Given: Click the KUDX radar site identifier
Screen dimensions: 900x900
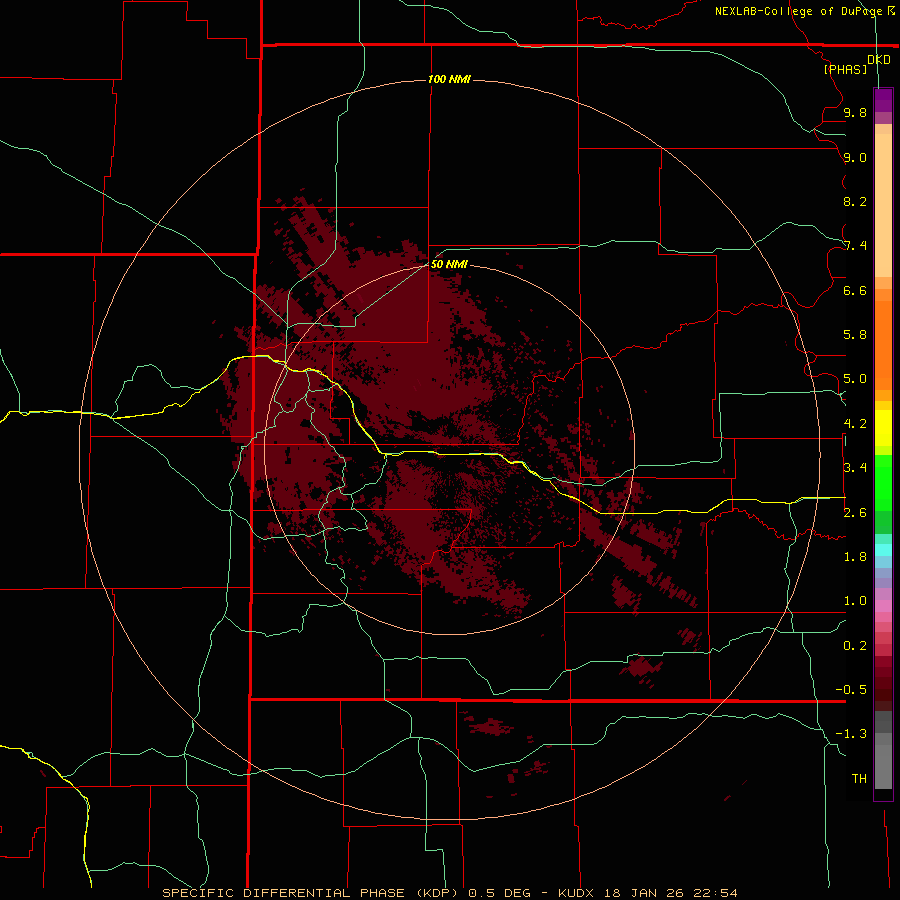Looking at the screenshot, I should coord(576,893).
